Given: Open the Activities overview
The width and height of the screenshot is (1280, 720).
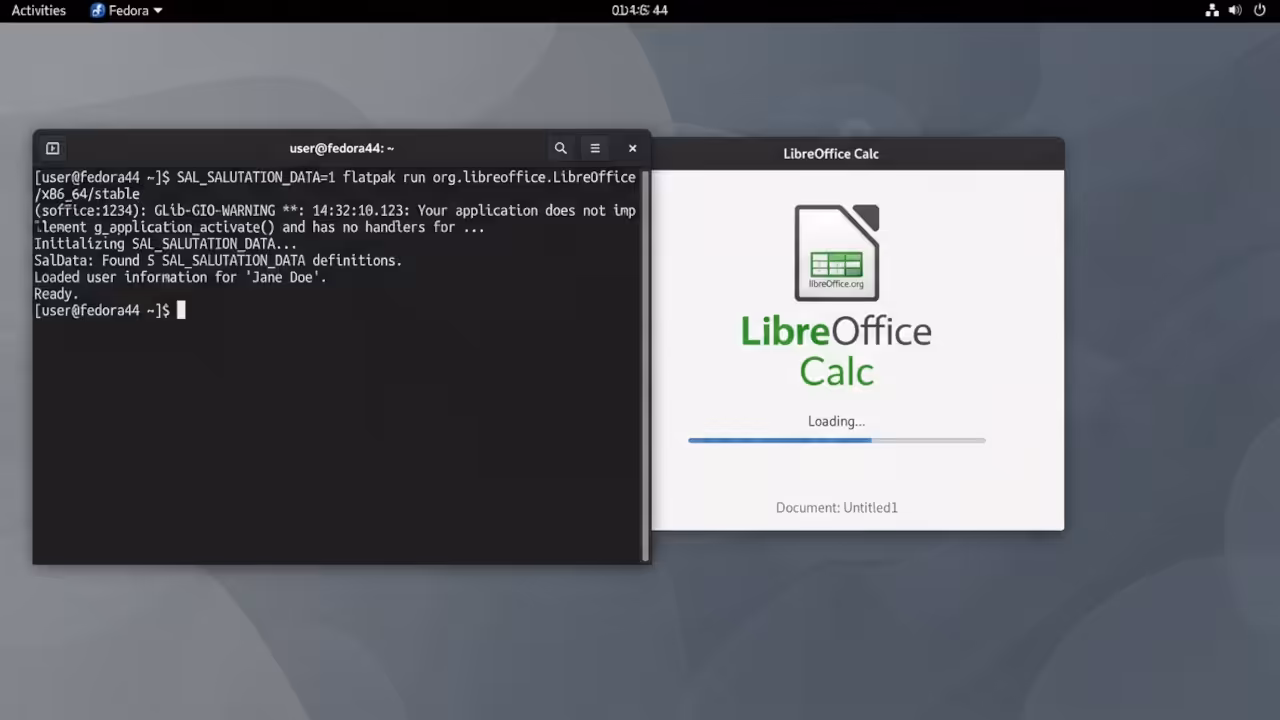Looking at the screenshot, I should (x=38, y=10).
